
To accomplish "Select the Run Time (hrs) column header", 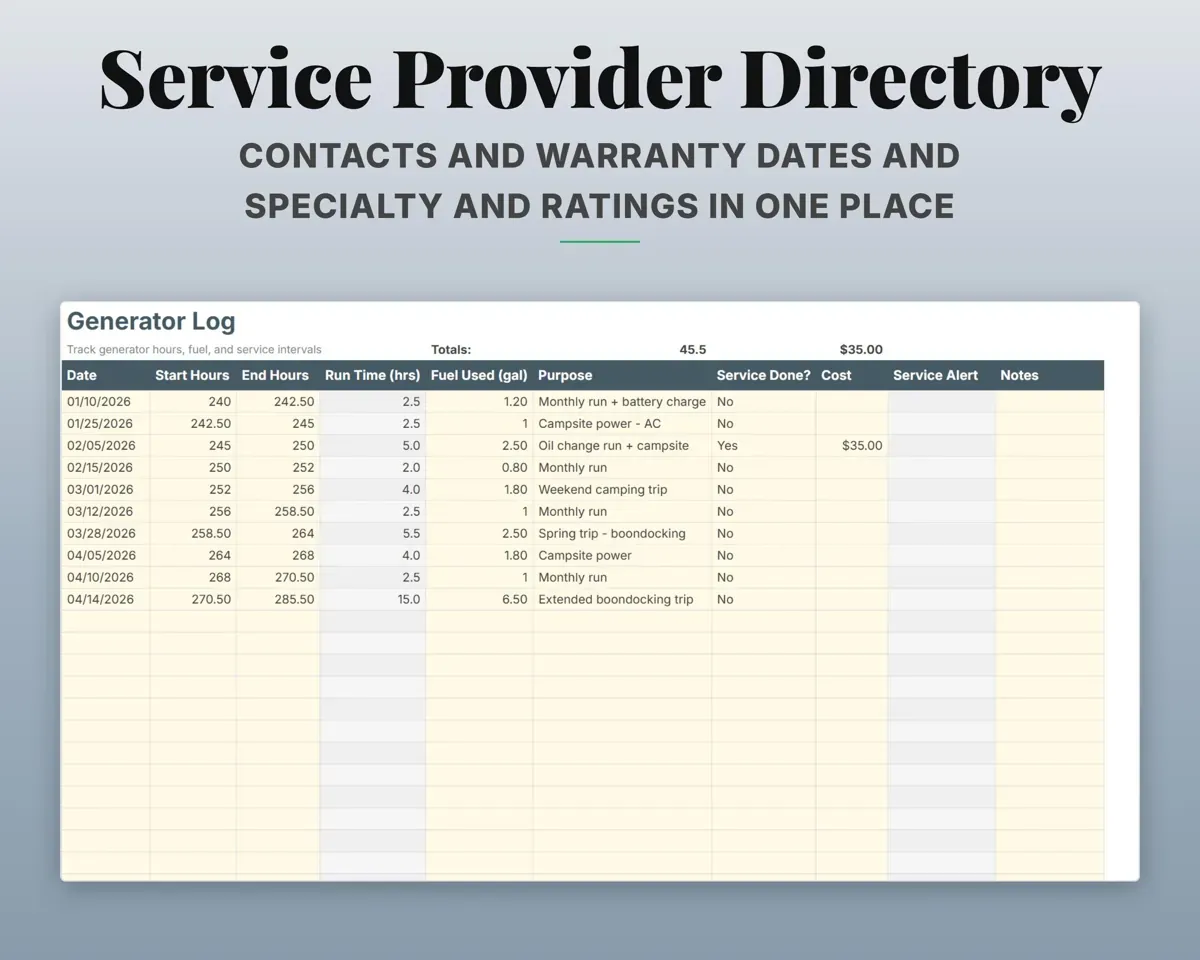I will pyautogui.click(x=372, y=375).
